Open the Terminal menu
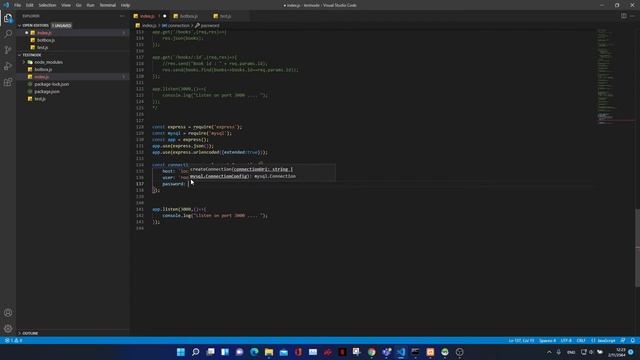The width and height of the screenshot is (640, 360). pyautogui.click(x=108, y=5)
